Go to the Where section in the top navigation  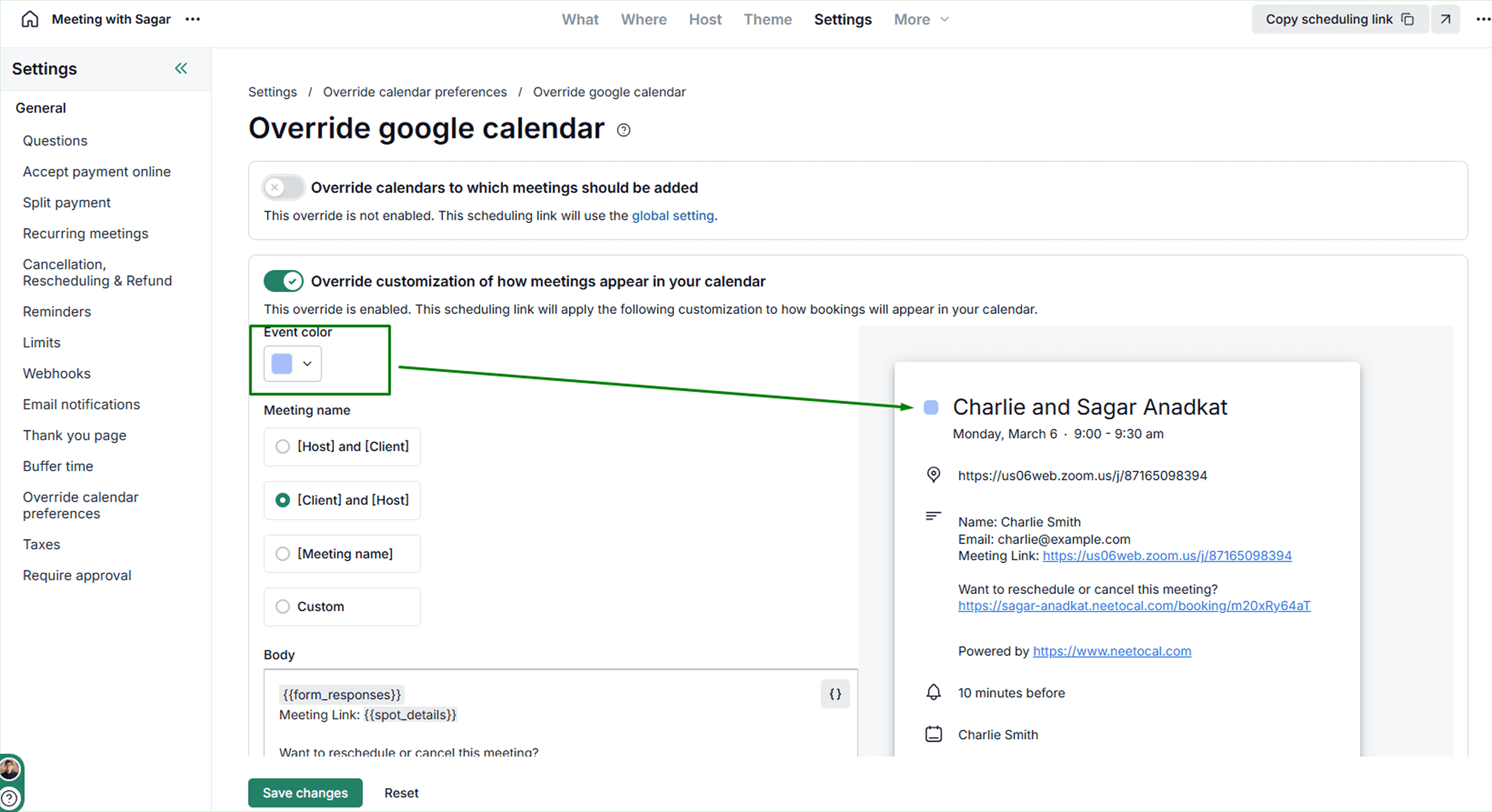[643, 19]
